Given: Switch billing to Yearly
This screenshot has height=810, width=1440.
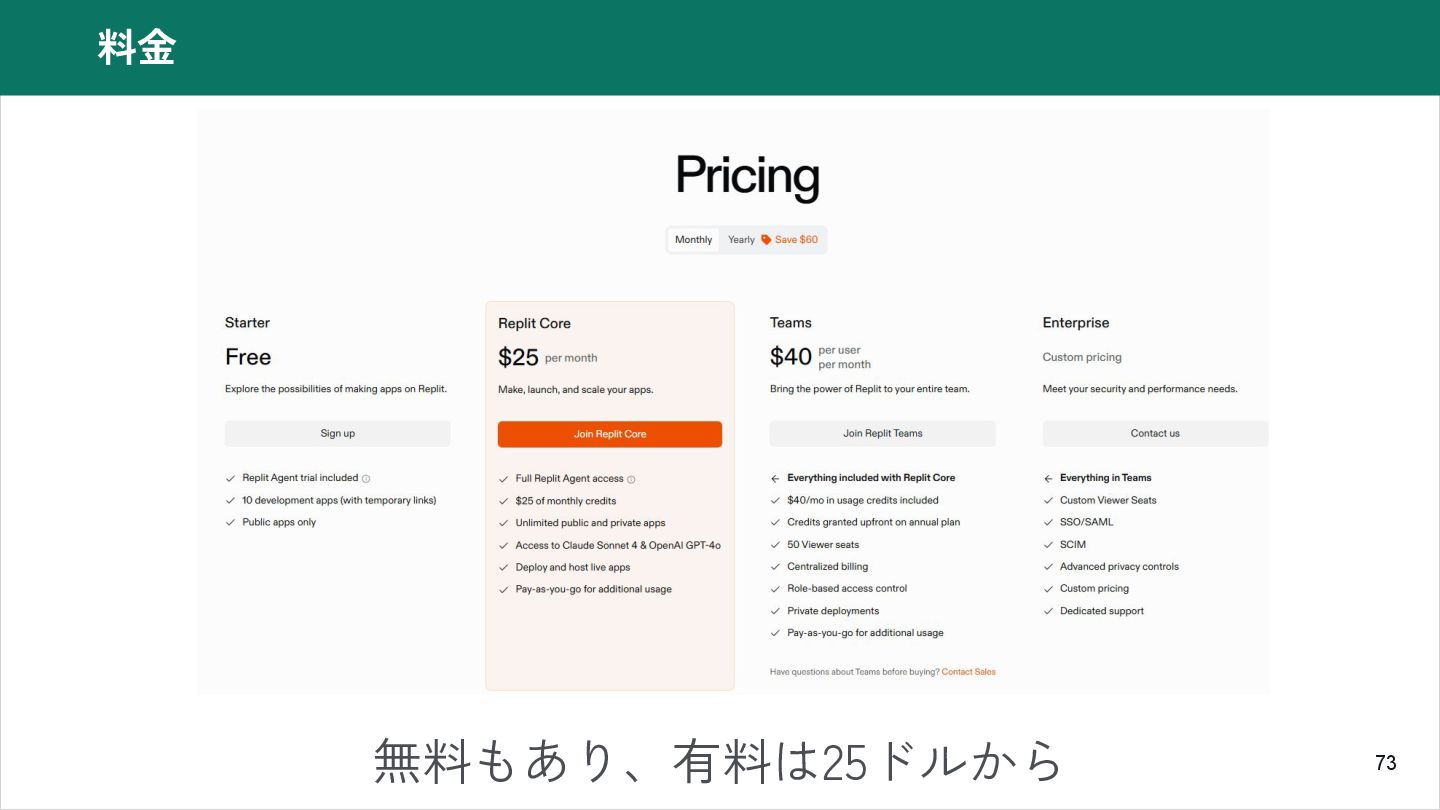Looking at the screenshot, I should 741,240.
